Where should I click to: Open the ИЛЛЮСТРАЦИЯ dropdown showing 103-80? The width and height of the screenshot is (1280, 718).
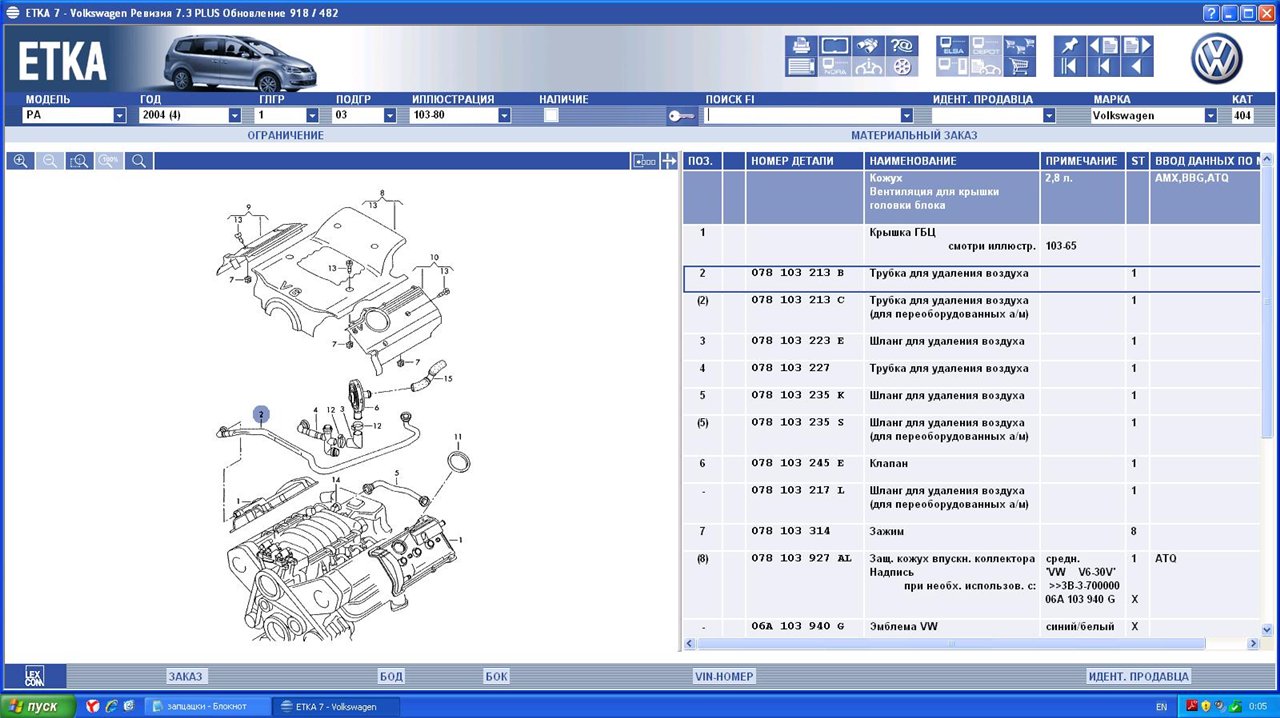click(504, 115)
